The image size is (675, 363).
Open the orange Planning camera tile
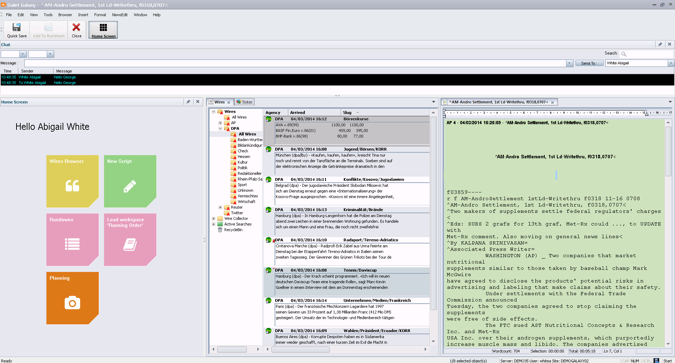72,298
